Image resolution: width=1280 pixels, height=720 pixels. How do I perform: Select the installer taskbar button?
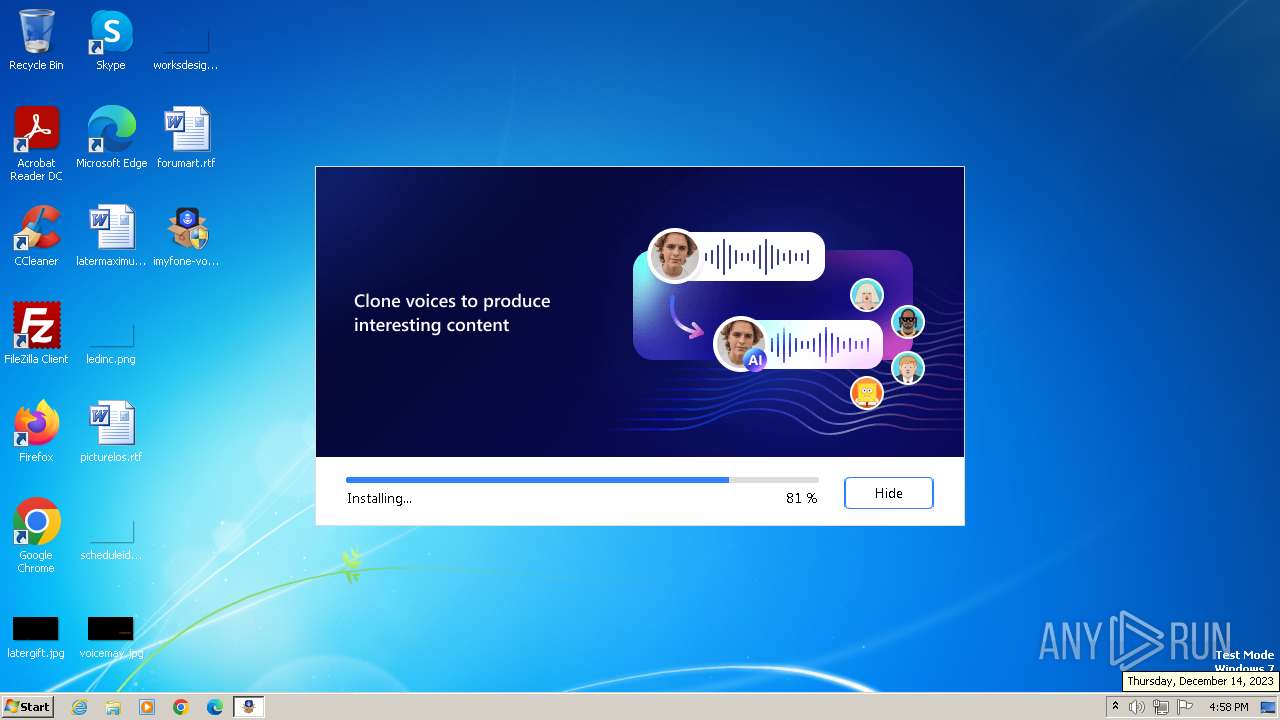(249, 707)
